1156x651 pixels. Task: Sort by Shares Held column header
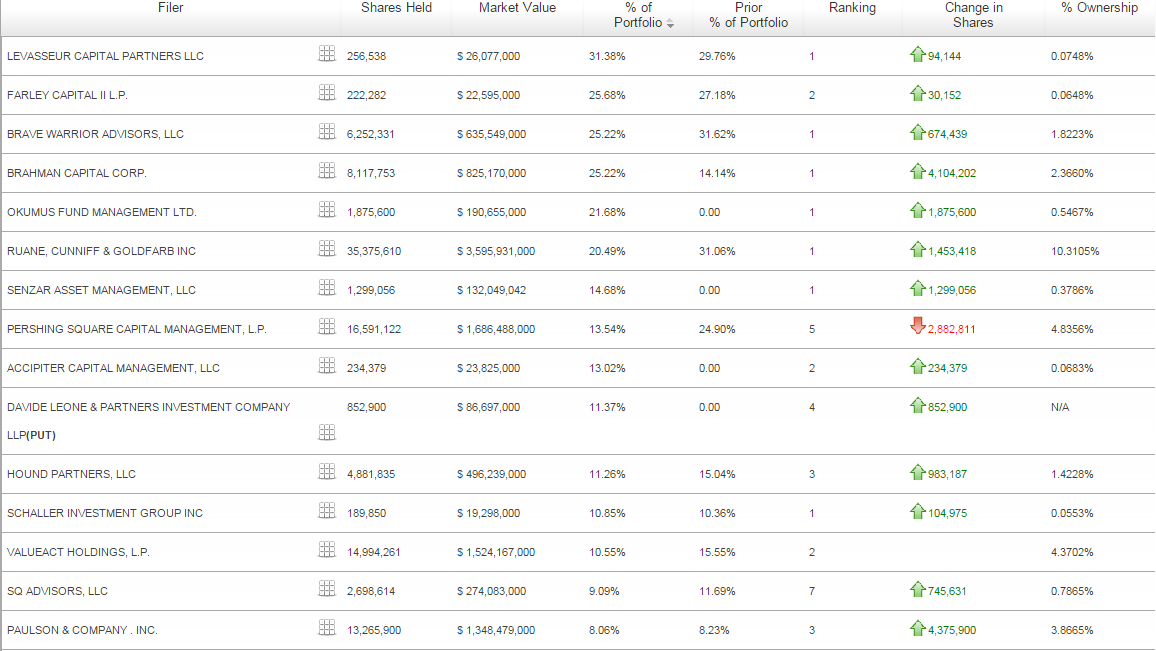396,8
